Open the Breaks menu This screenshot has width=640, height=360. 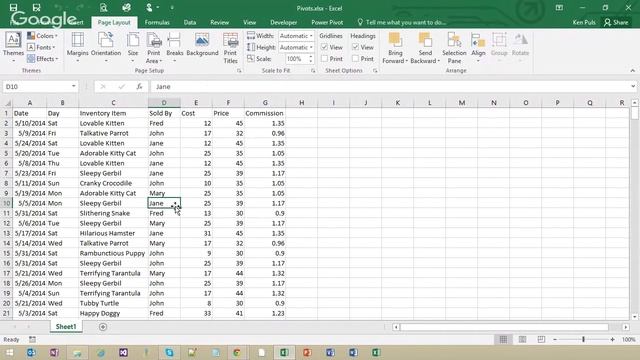175,47
